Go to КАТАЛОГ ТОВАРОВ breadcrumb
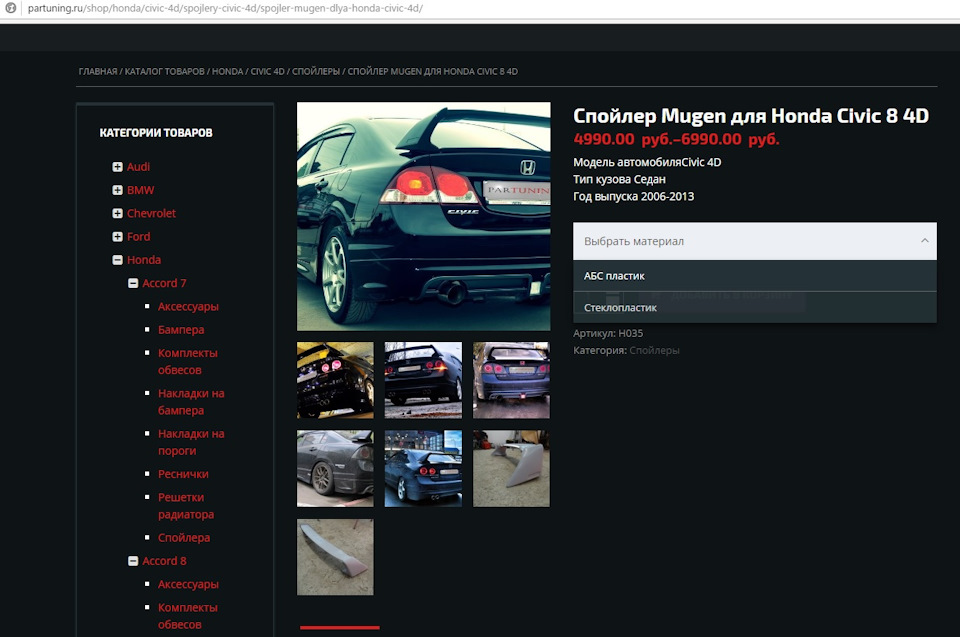960x637 pixels. [165, 72]
